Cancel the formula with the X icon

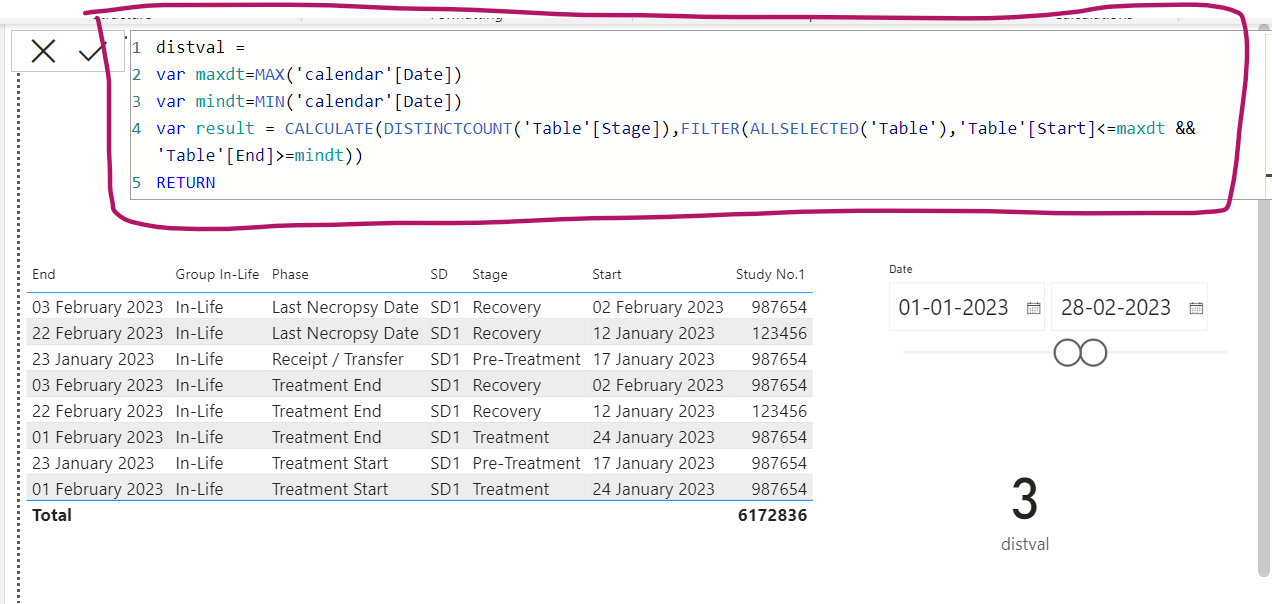click(x=43, y=51)
